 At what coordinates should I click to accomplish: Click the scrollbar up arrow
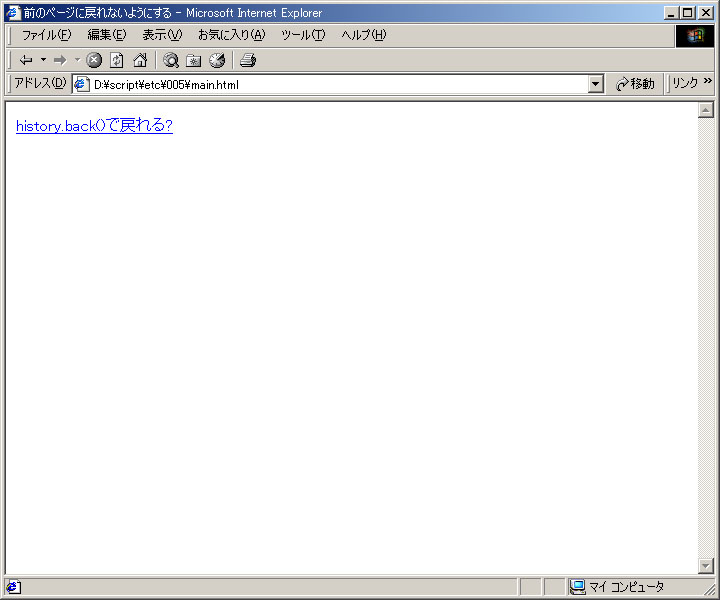coord(705,110)
